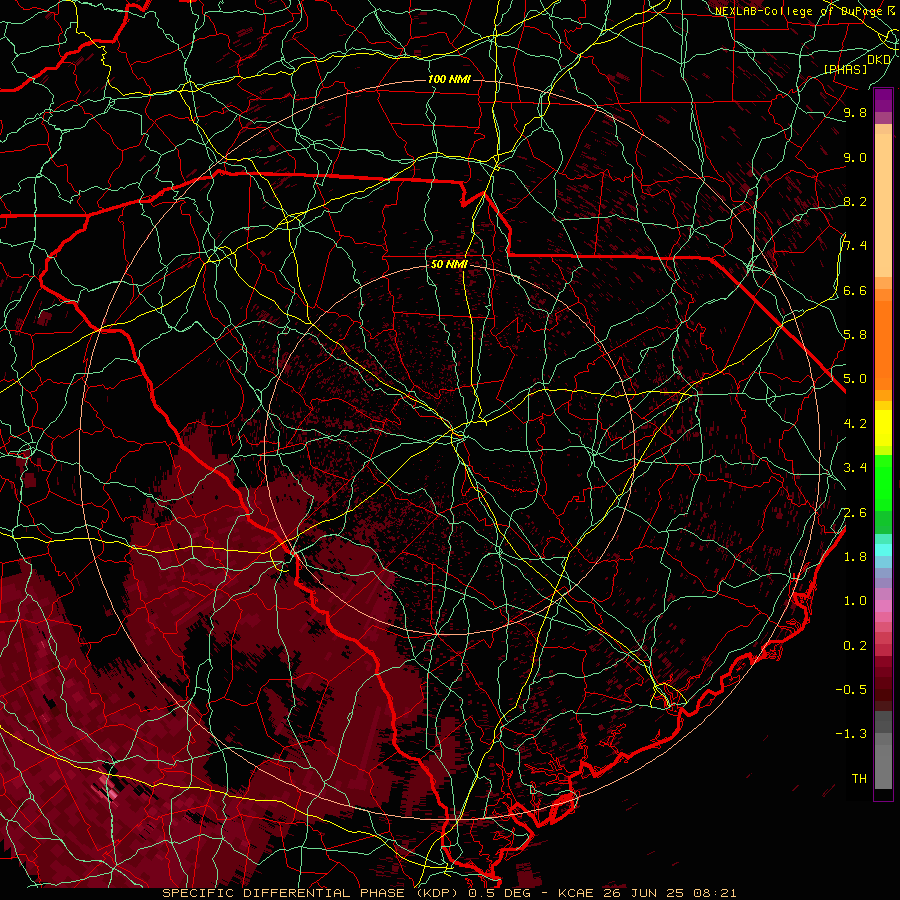Click the 4.2 value on the scale
Image resolution: width=900 pixels, height=900 pixels.
coord(855,424)
